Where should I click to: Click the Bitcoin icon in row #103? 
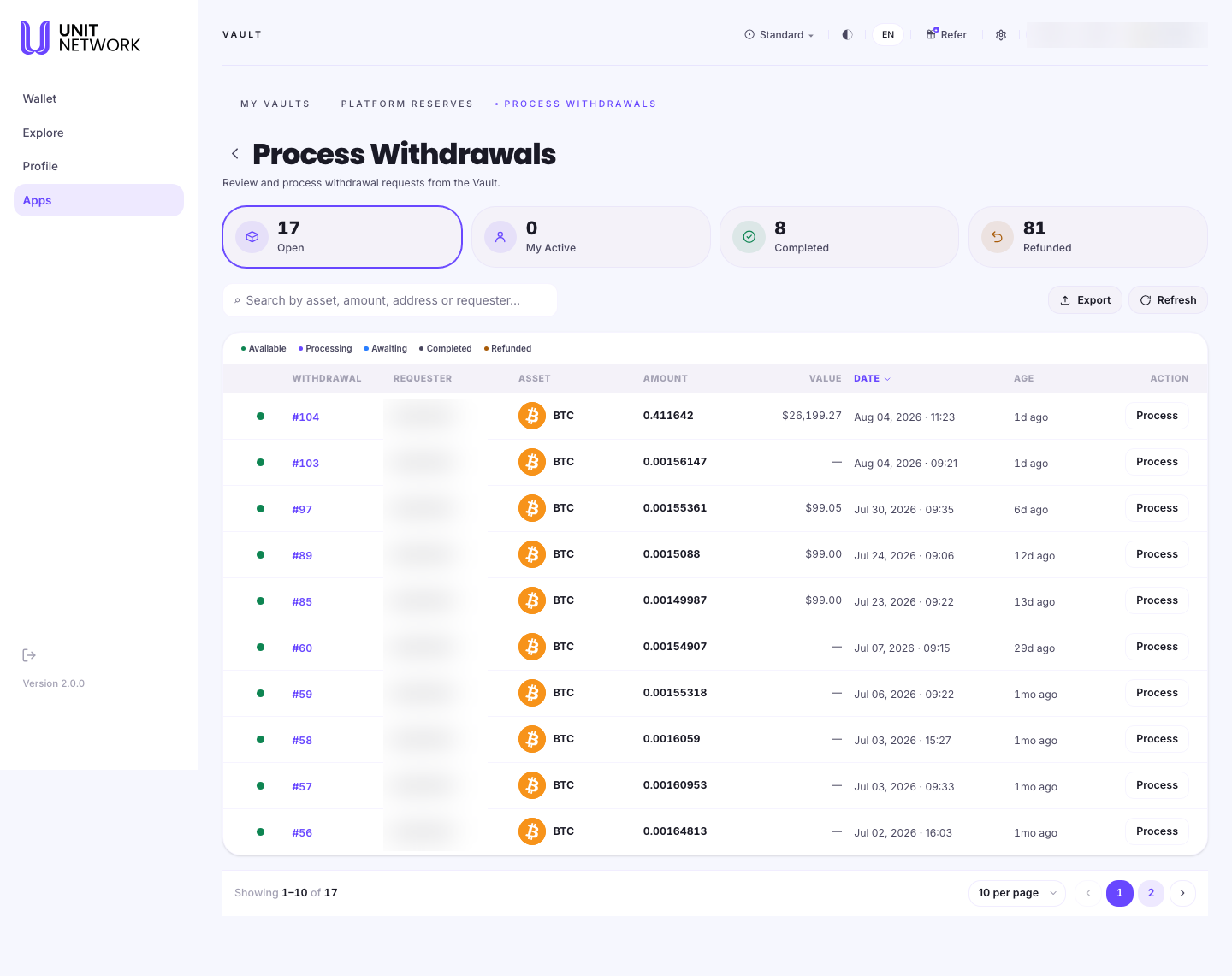(x=532, y=462)
